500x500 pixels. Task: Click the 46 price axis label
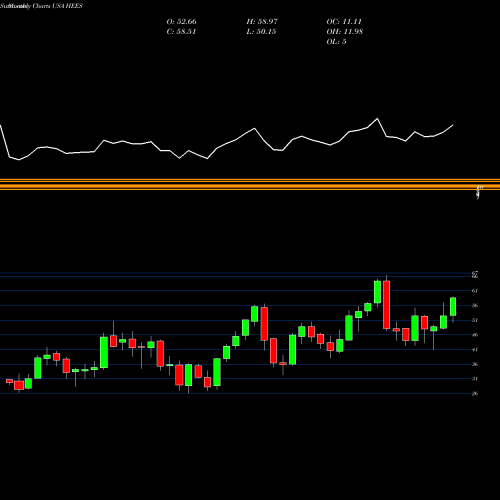[475, 335]
